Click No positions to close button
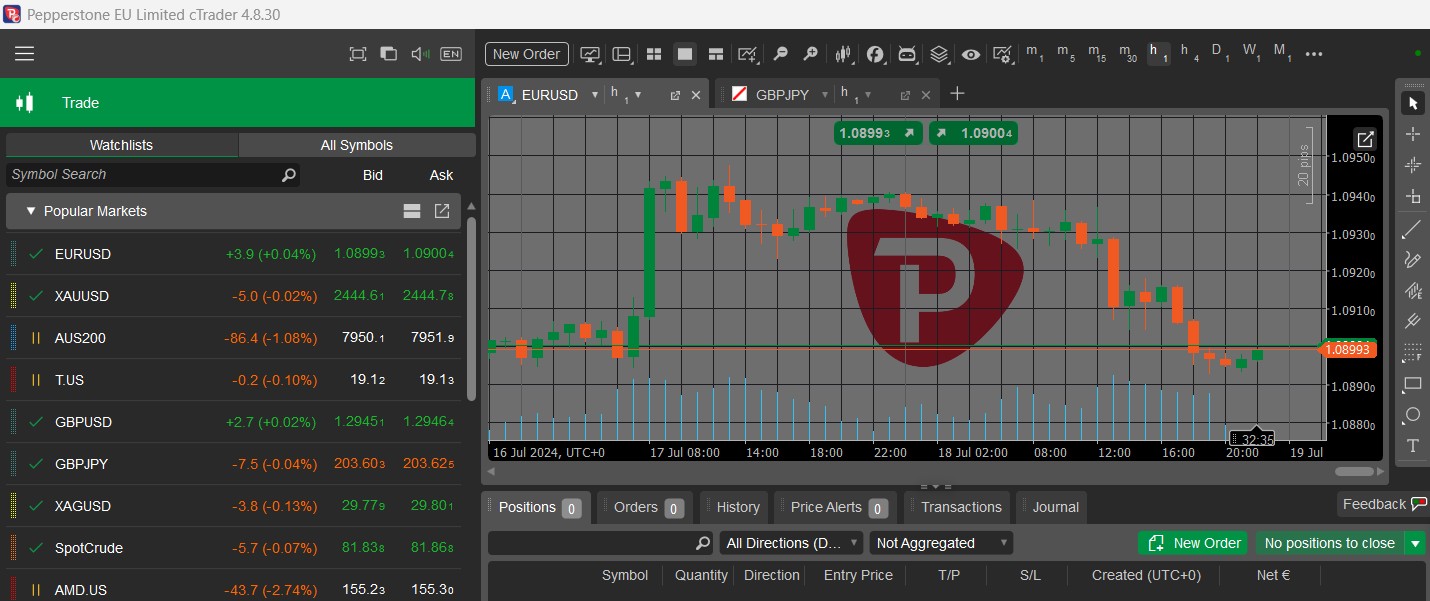The height and width of the screenshot is (601, 1430). pyautogui.click(x=1329, y=543)
